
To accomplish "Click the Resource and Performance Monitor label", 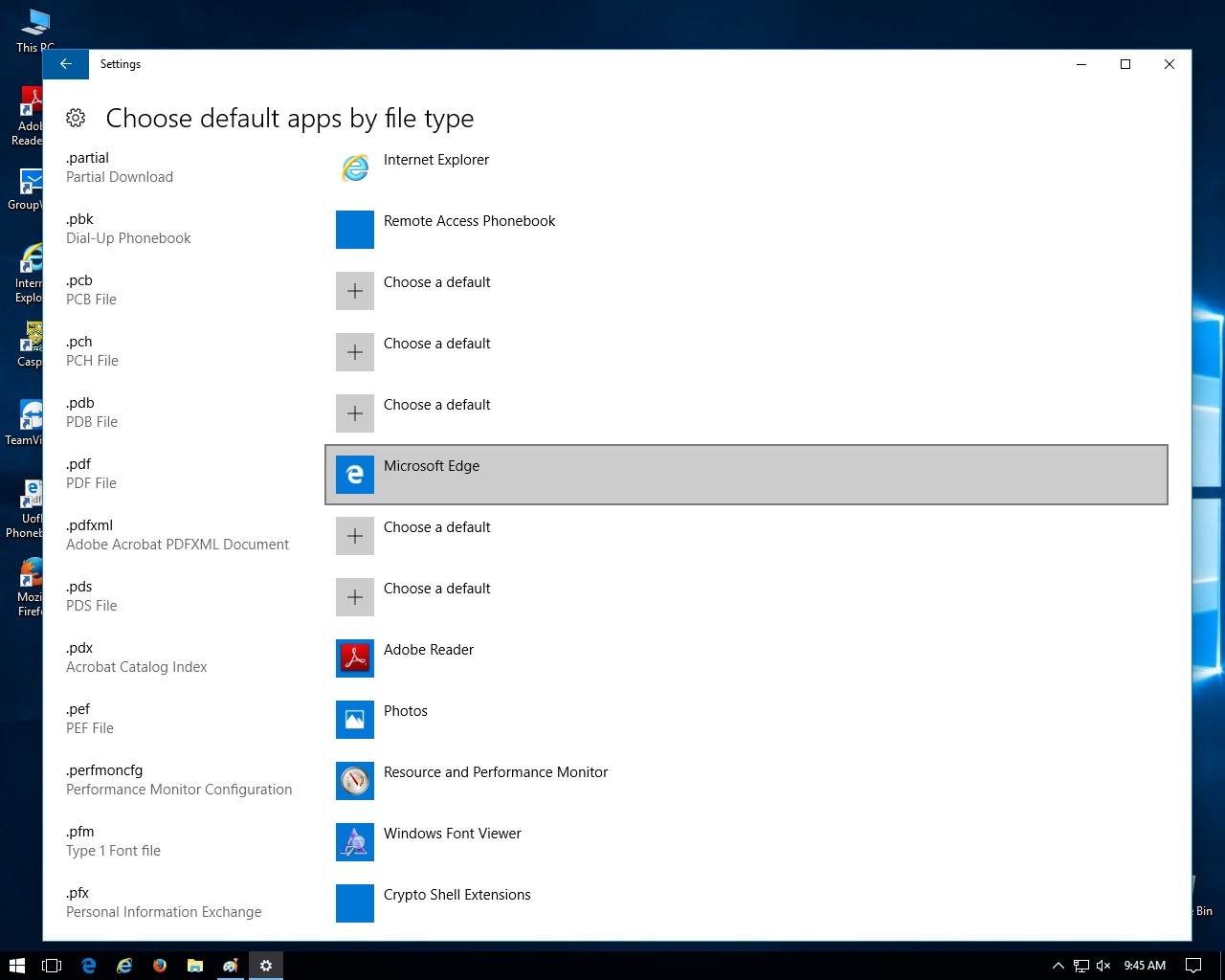I will pyautogui.click(x=496, y=772).
